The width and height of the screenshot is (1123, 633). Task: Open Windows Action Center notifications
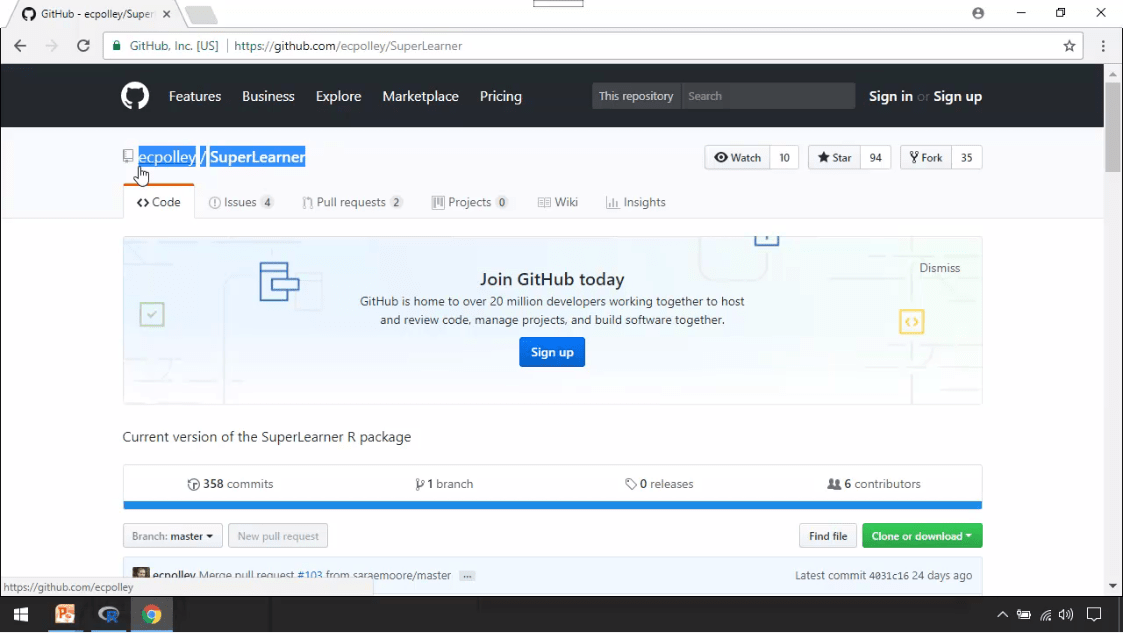coord(1094,614)
